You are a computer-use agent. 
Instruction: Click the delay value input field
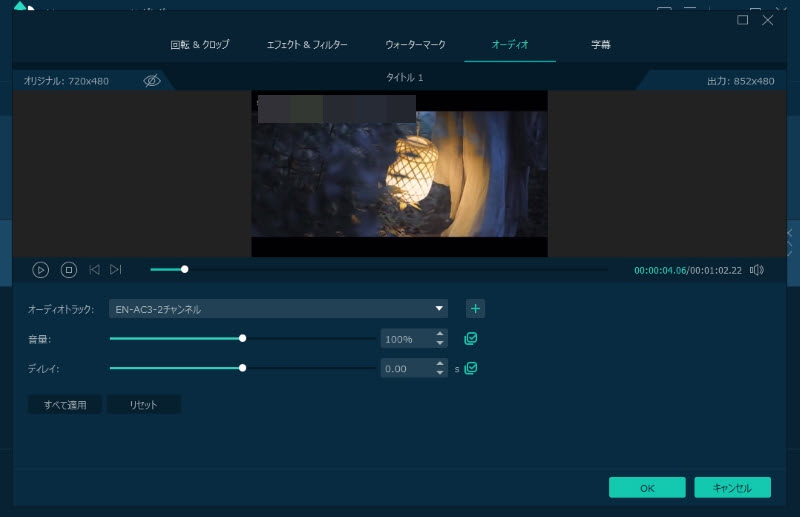pos(407,369)
